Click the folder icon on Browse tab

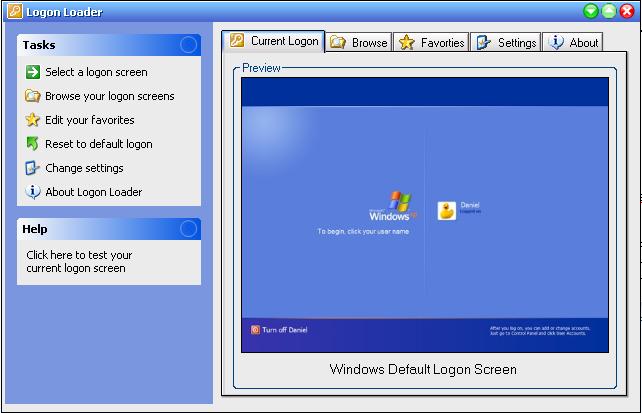click(x=338, y=42)
